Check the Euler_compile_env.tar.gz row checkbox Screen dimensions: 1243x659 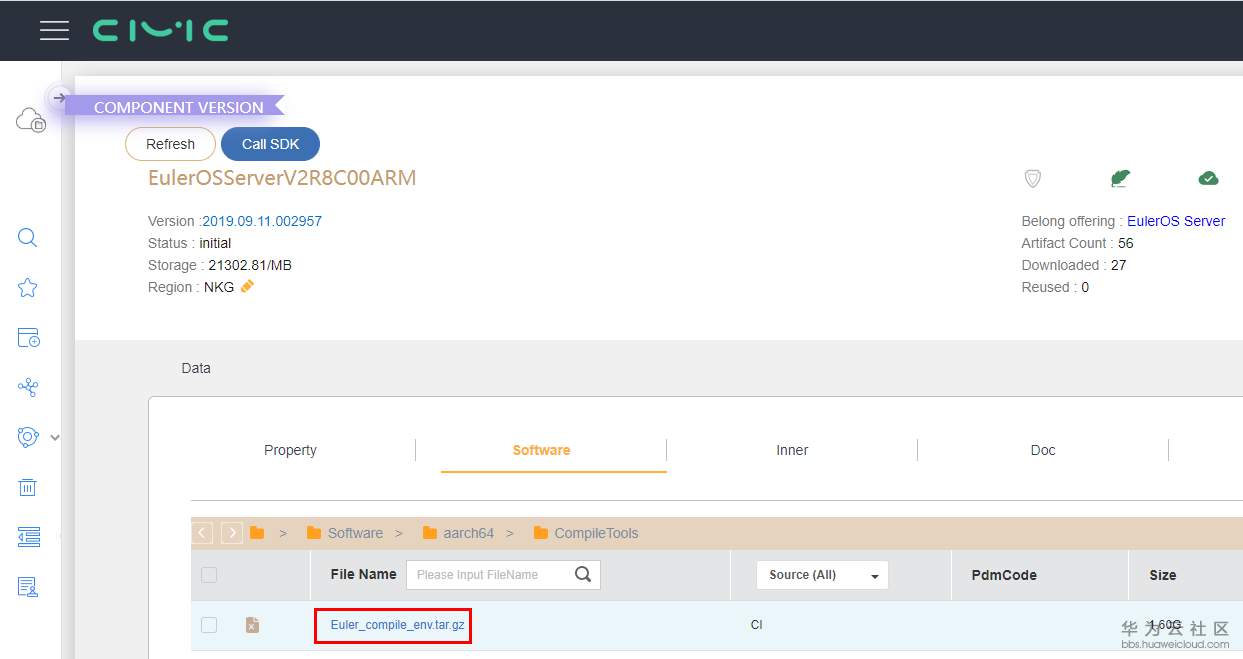(209, 625)
